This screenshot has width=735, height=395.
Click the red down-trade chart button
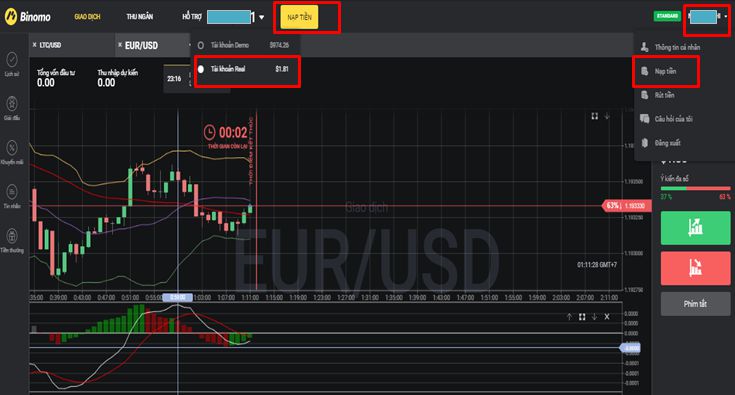(x=695, y=268)
